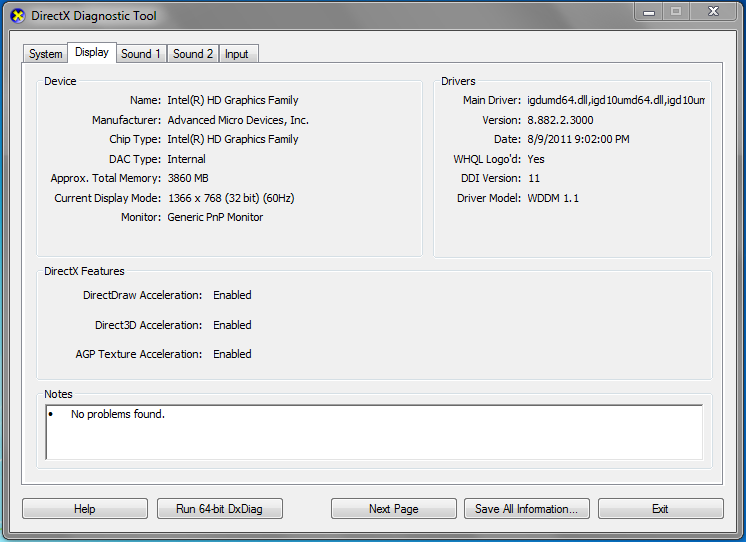Click the Next Page button
Screen dimensions: 746x542
coord(393,509)
